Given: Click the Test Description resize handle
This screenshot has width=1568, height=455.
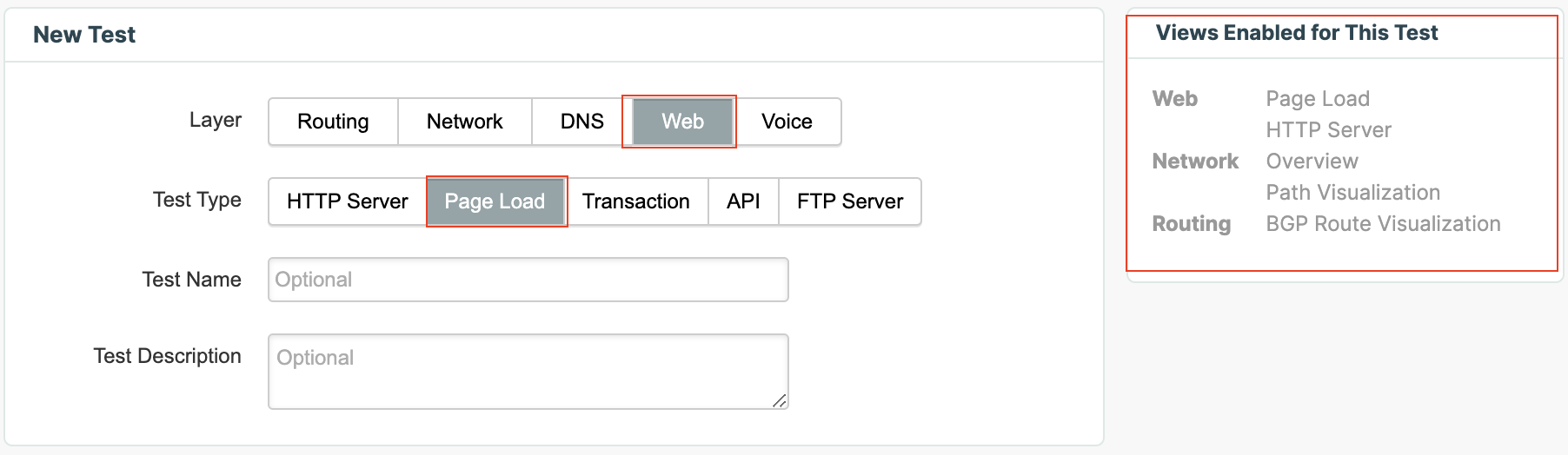Looking at the screenshot, I should point(781,401).
